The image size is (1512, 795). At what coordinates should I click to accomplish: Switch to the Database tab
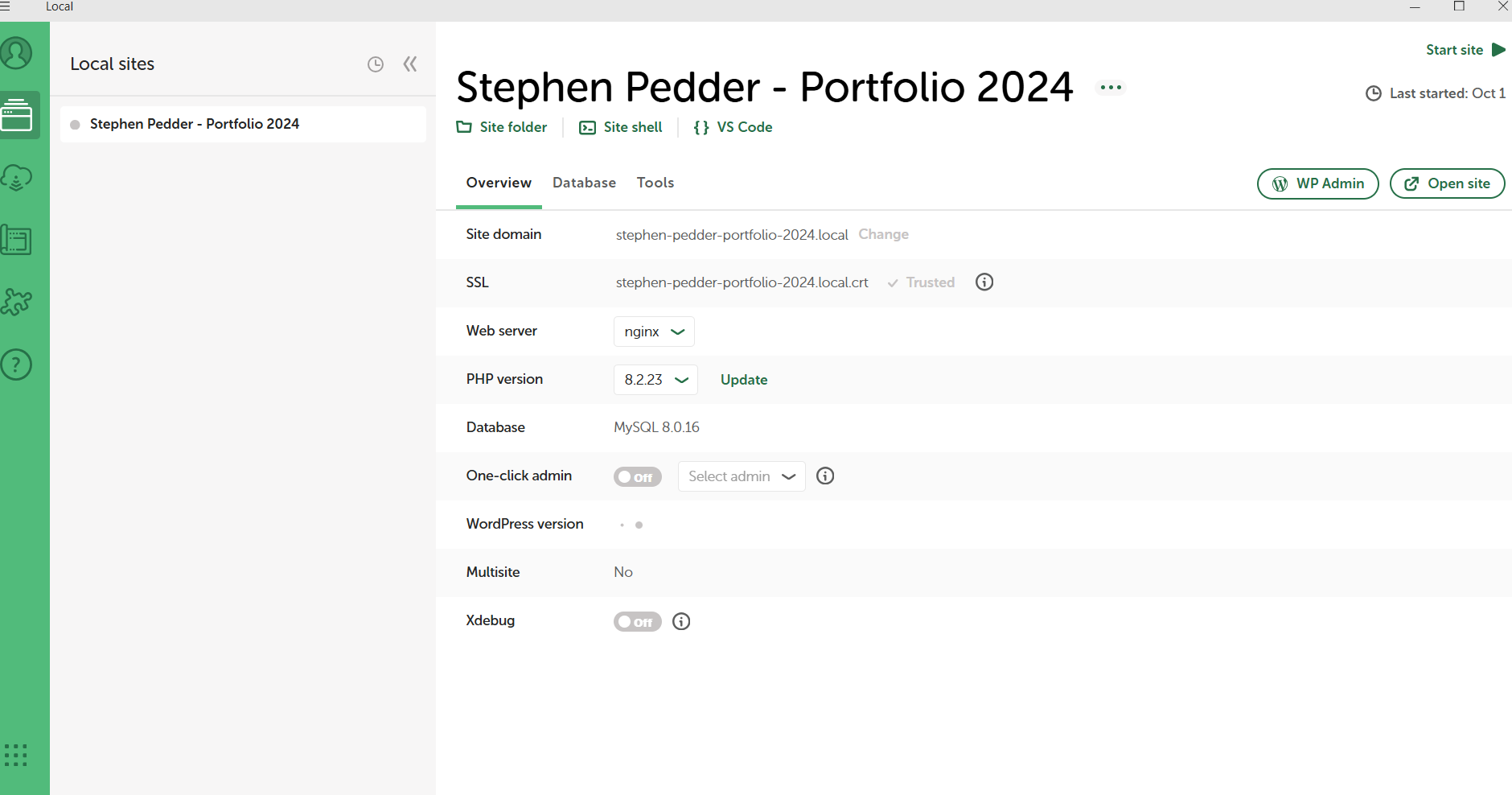tap(584, 183)
